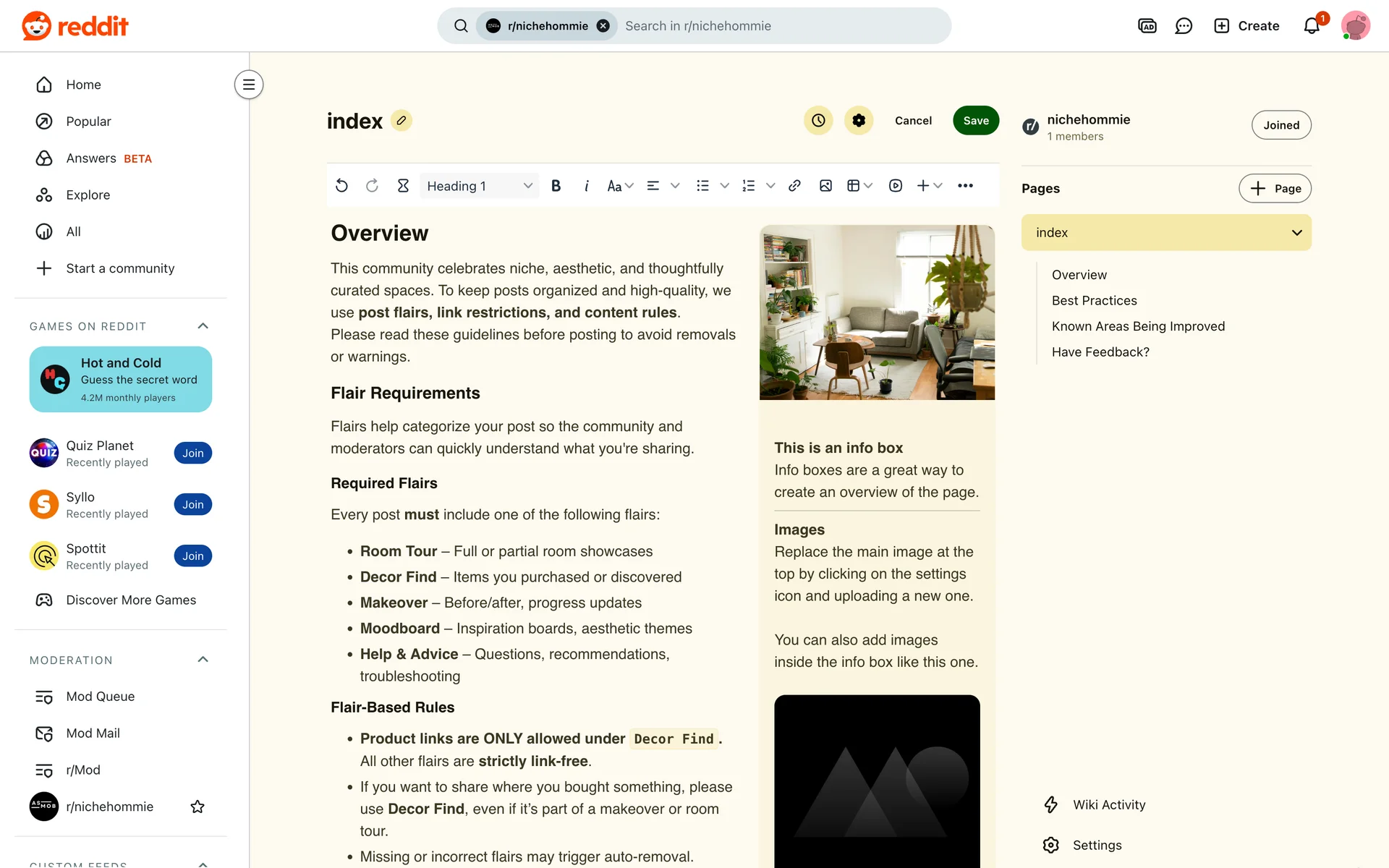Click the insert image icon
Viewport: 1389px width, 868px height.
point(825,186)
